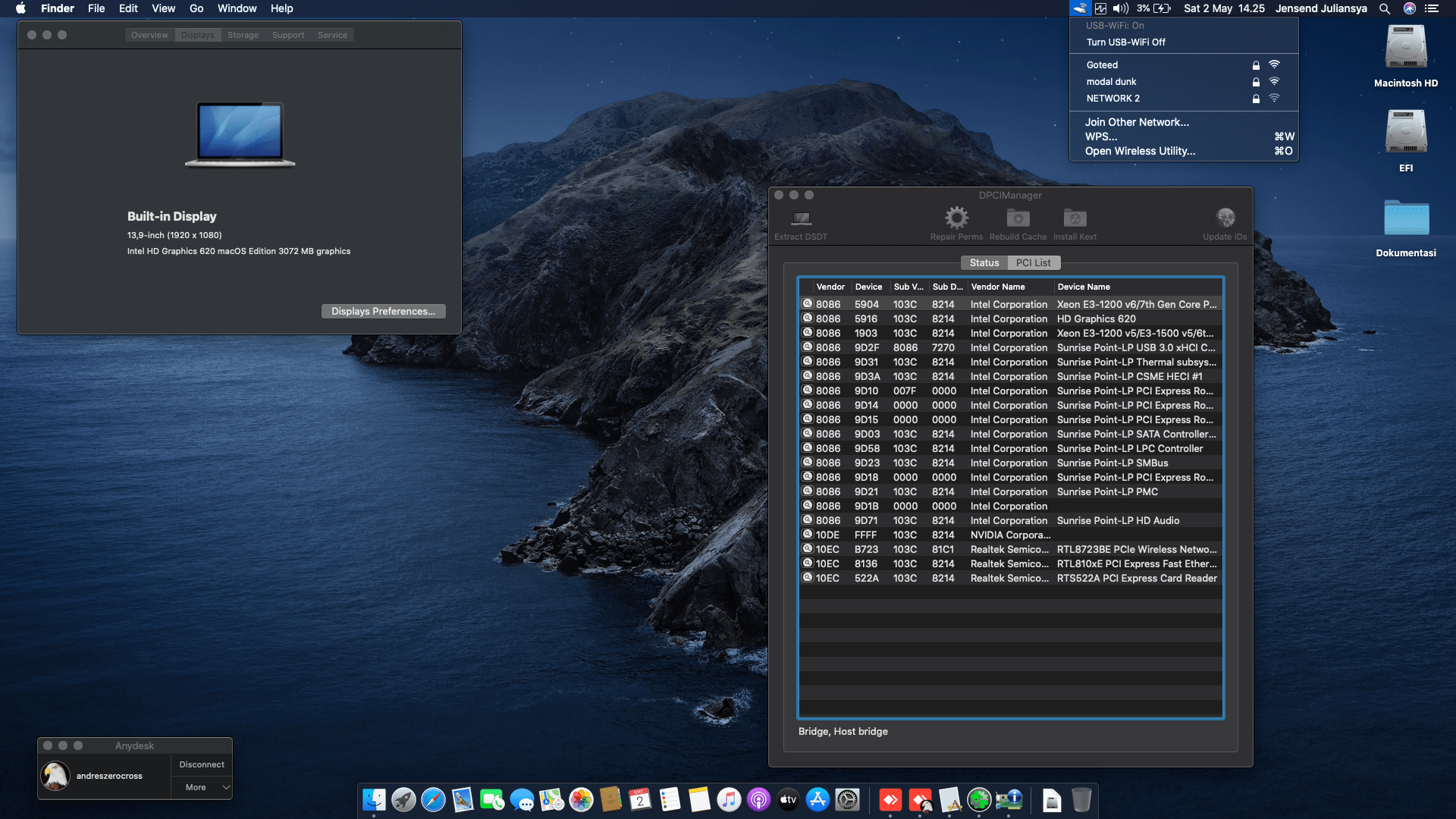Open the Dokumentasi folder on desktop

(1406, 219)
